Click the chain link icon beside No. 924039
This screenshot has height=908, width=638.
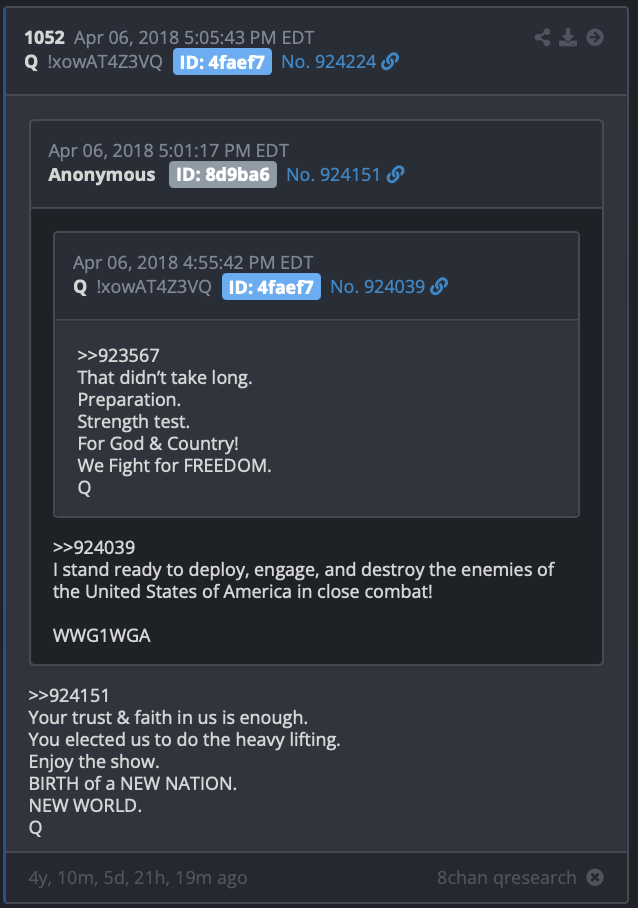(439, 286)
